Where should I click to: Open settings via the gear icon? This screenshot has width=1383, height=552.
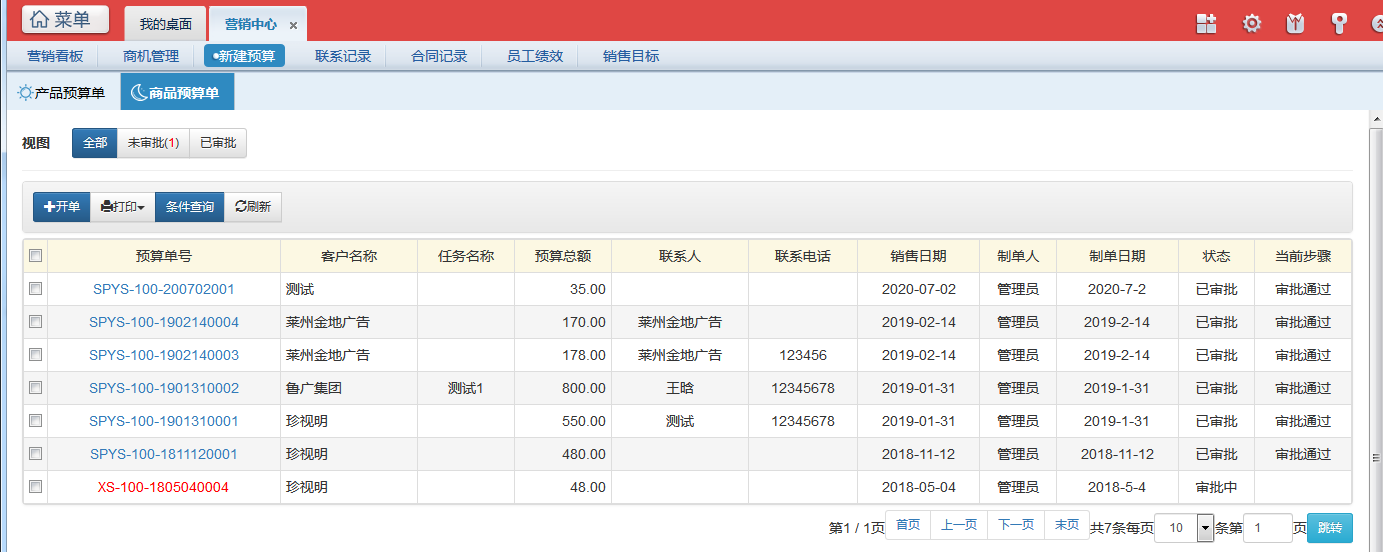coord(1251,24)
